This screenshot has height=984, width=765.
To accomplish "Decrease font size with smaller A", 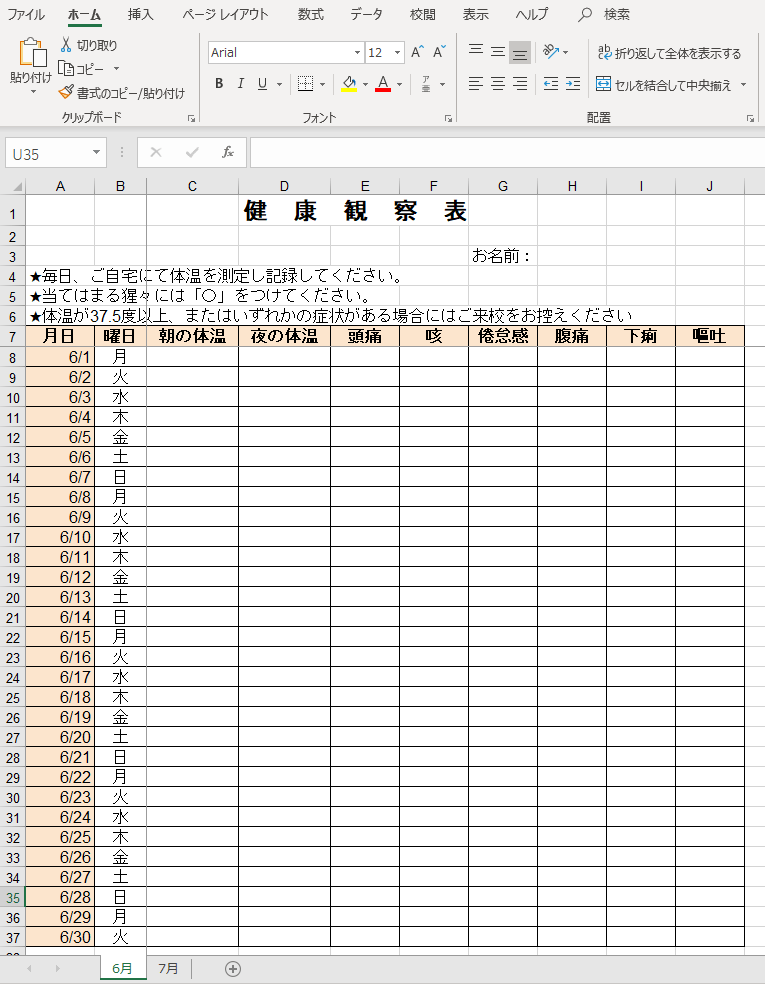I will pos(439,52).
